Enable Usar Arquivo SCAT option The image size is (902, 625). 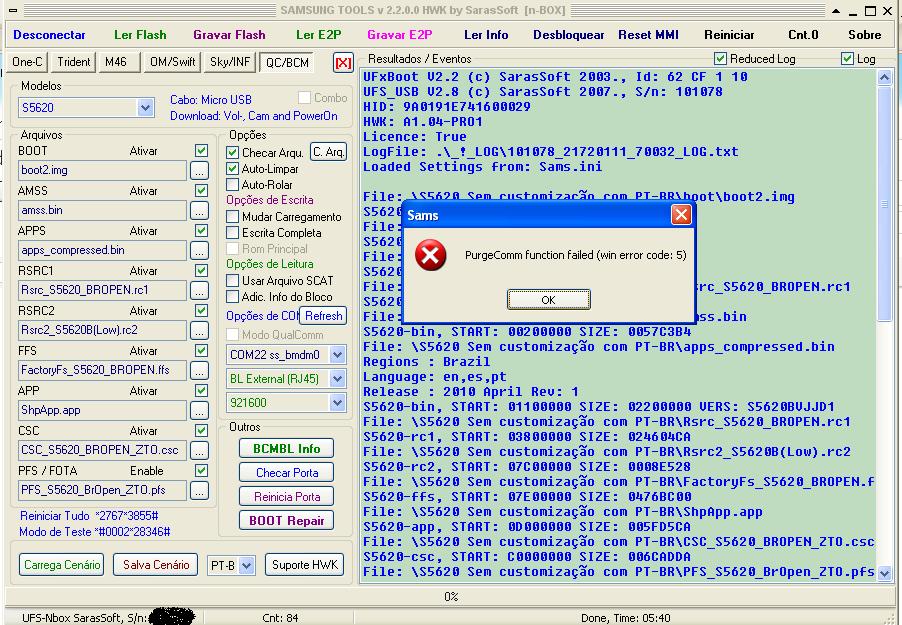pyautogui.click(x=232, y=281)
